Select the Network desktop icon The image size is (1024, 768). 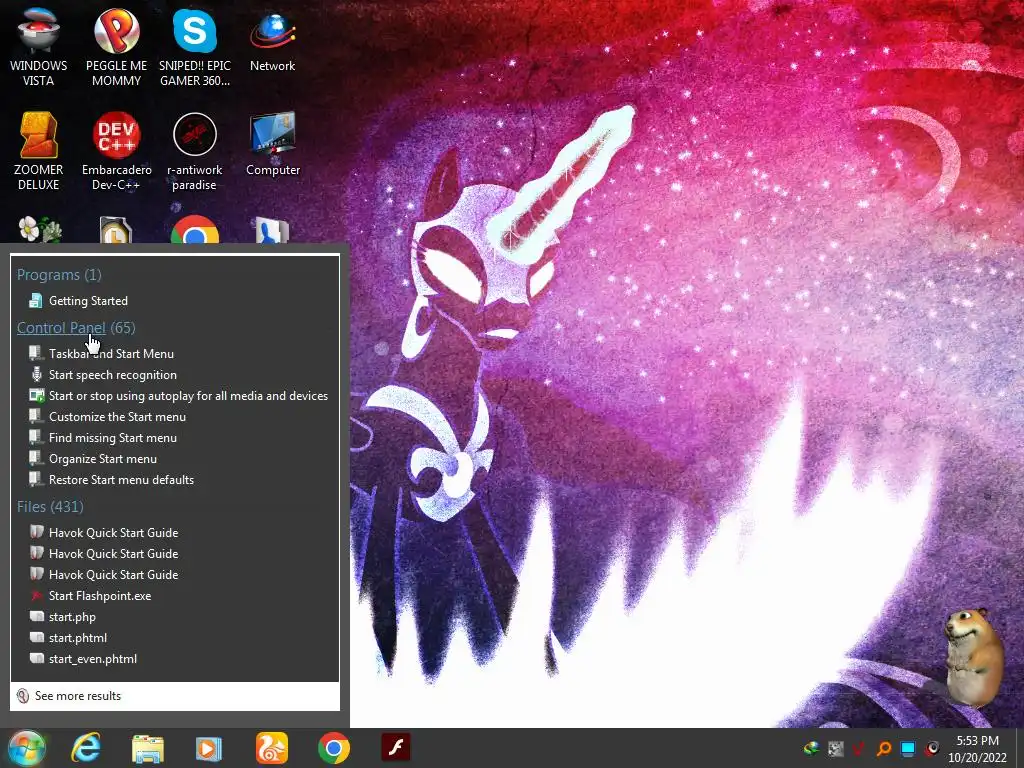[272, 39]
